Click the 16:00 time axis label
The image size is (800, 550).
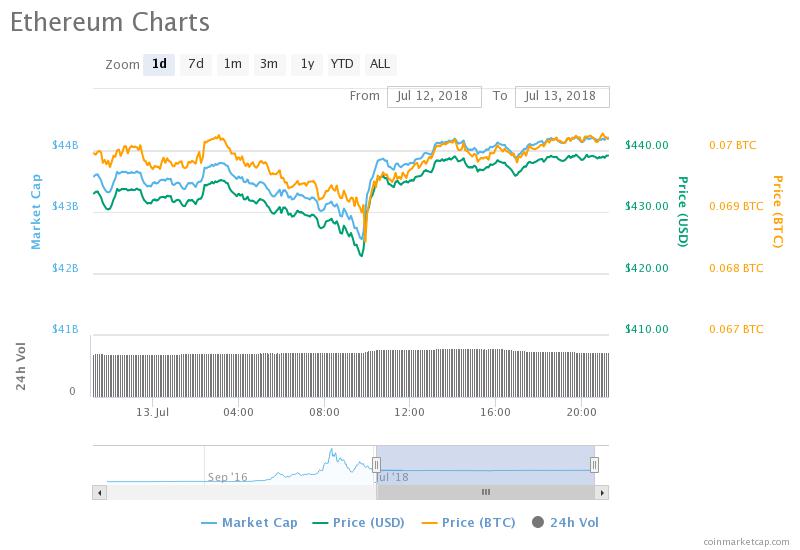(x=495, y=412)
